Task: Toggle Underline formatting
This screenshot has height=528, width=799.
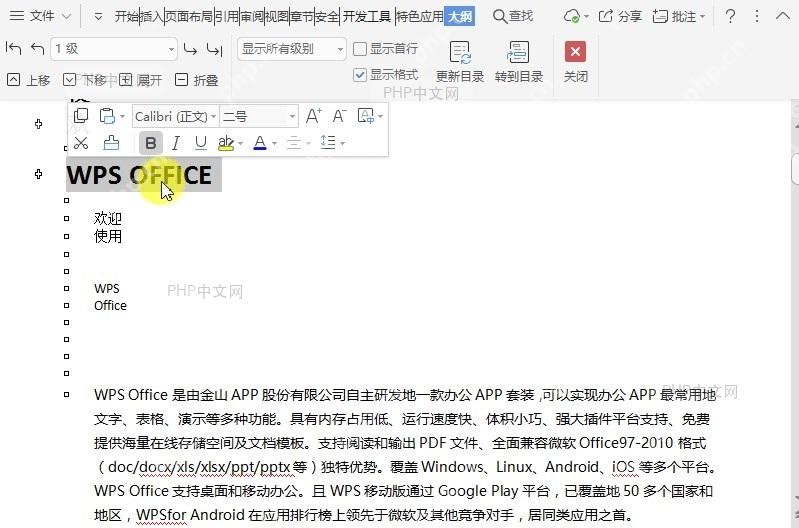Action: pos(201,143)
